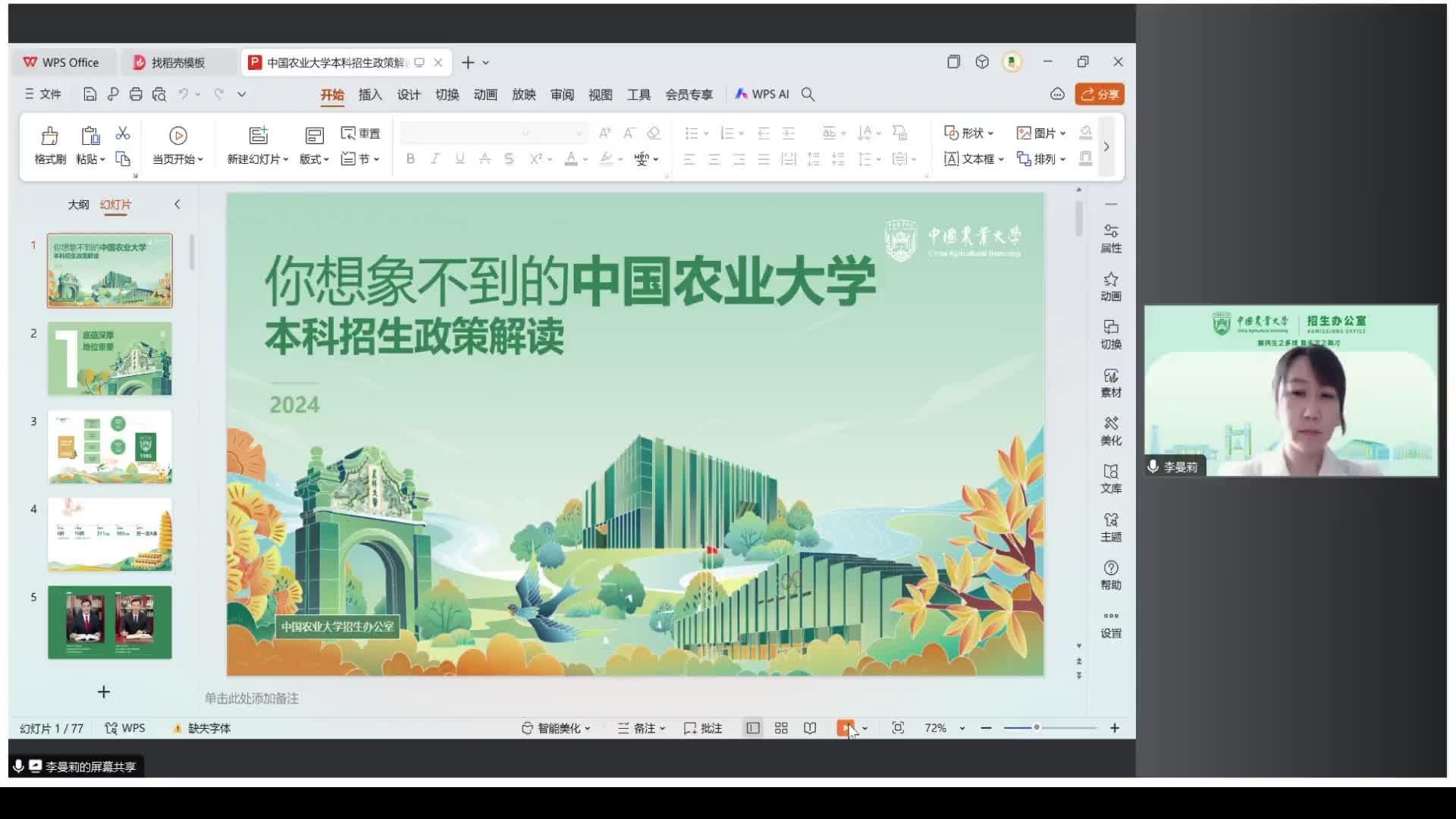Click the font color A swatch

pyautogui.click(x=571, y=158)
